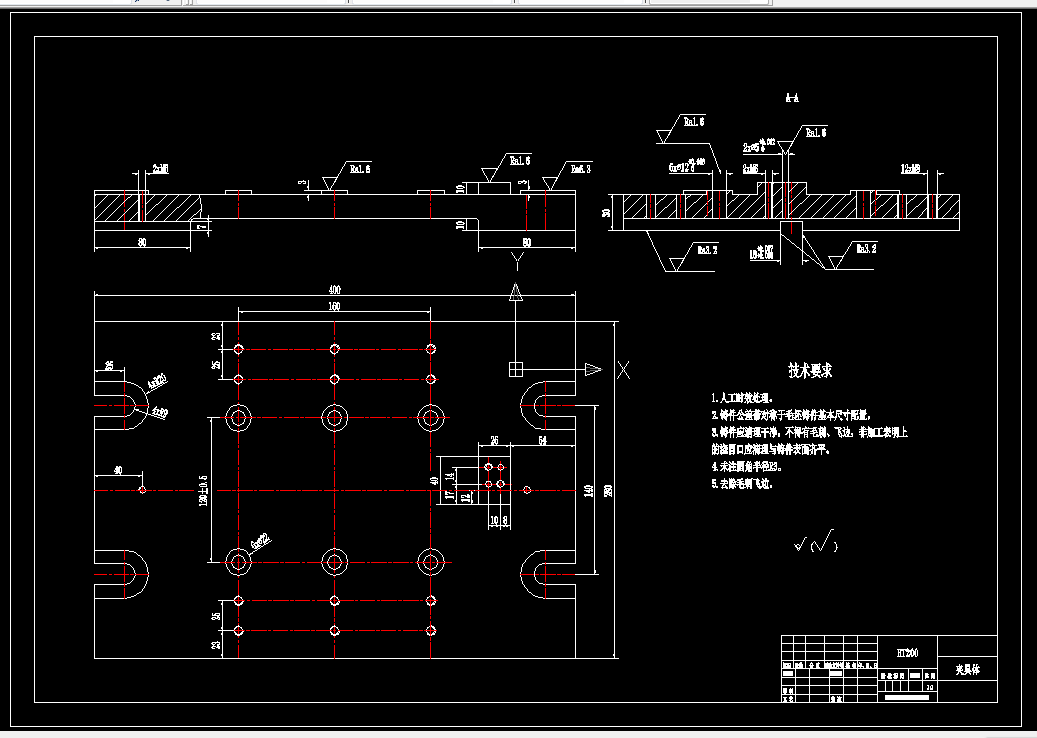Select the 280 height dimension text
Image resolution: width=1037 pixels, height=738 pixels.
coord(608,491)
